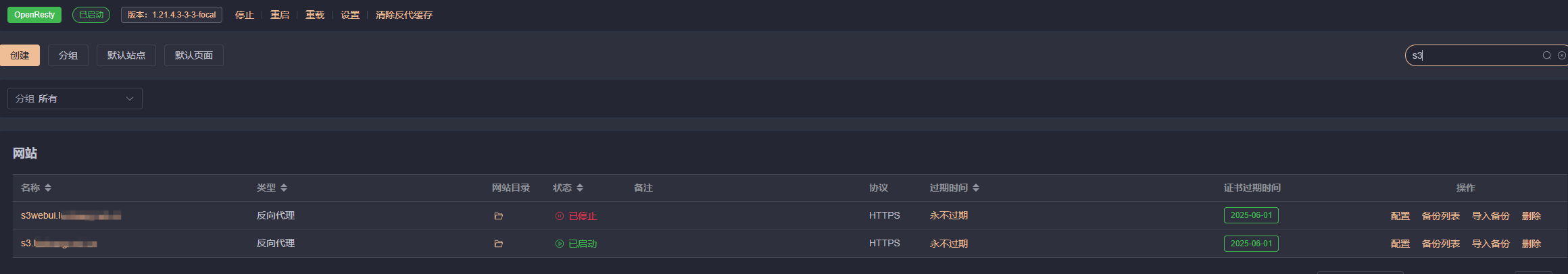Image resolution: width=1568 pixels, height=274 pixels.
Task: Click 删除 for the s3 site
Action: 1532,244
